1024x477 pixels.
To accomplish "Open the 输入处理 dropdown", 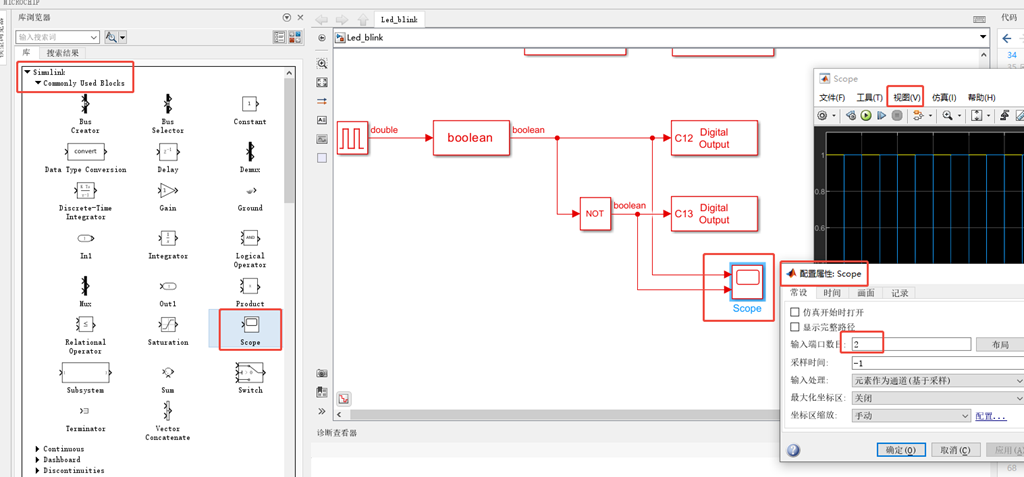I will [x=938, y=380].
